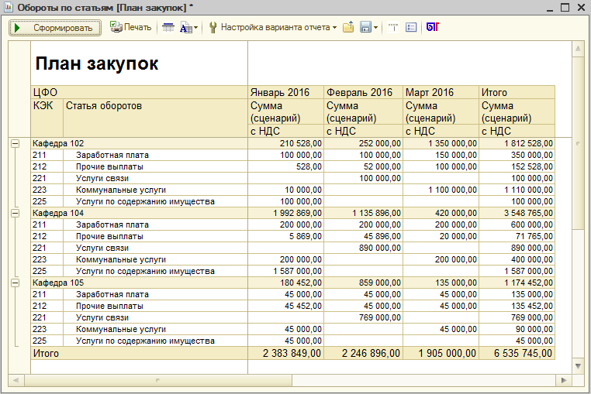Select cell 1 587 000,00 in January
The image size is (591, 394).
[x=286, y=271]
